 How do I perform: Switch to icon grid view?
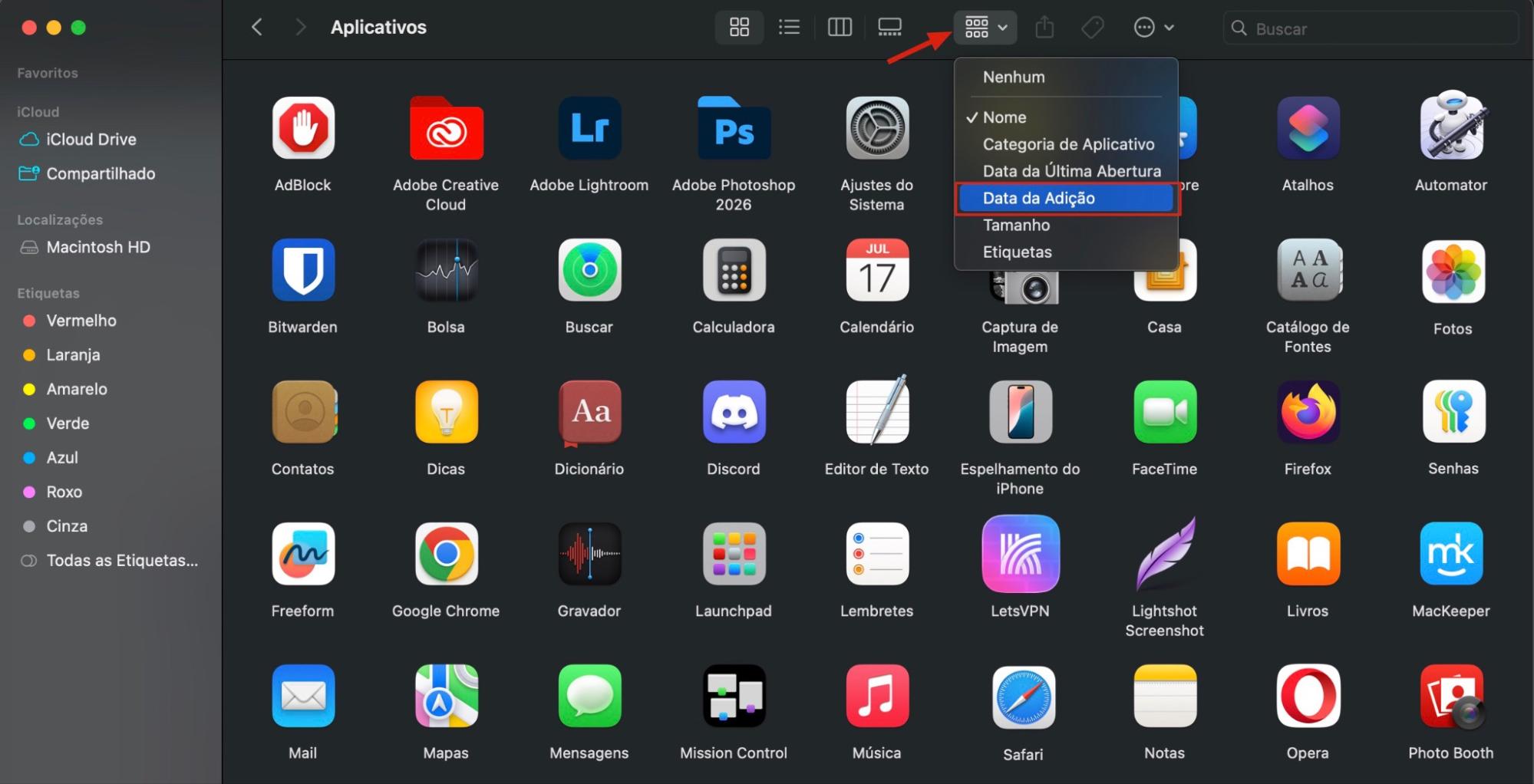[739, 28]
